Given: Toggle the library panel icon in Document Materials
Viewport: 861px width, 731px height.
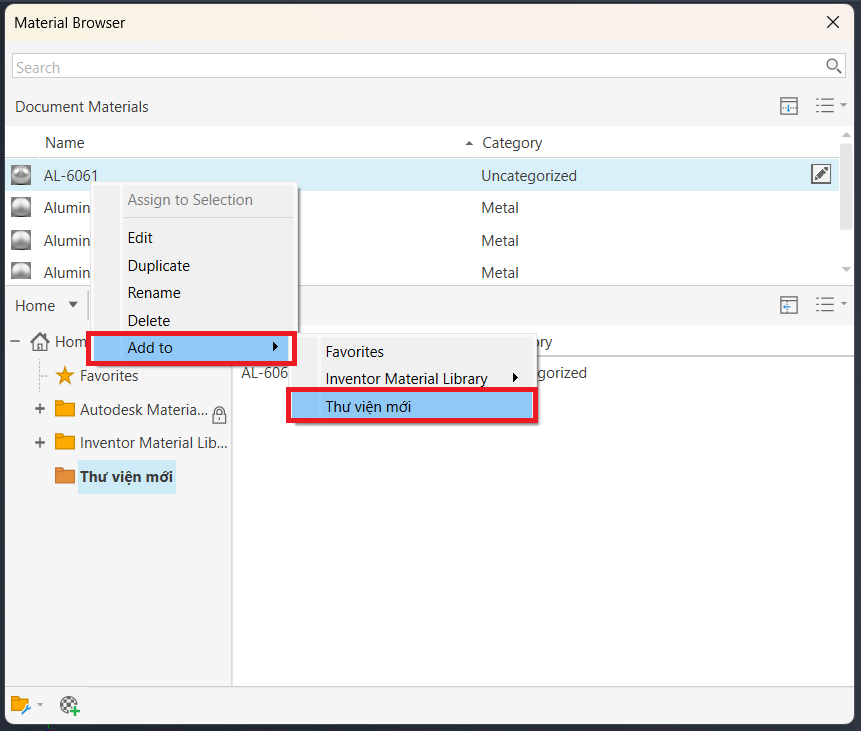Looking at the screenshot, I should [789, 105].
